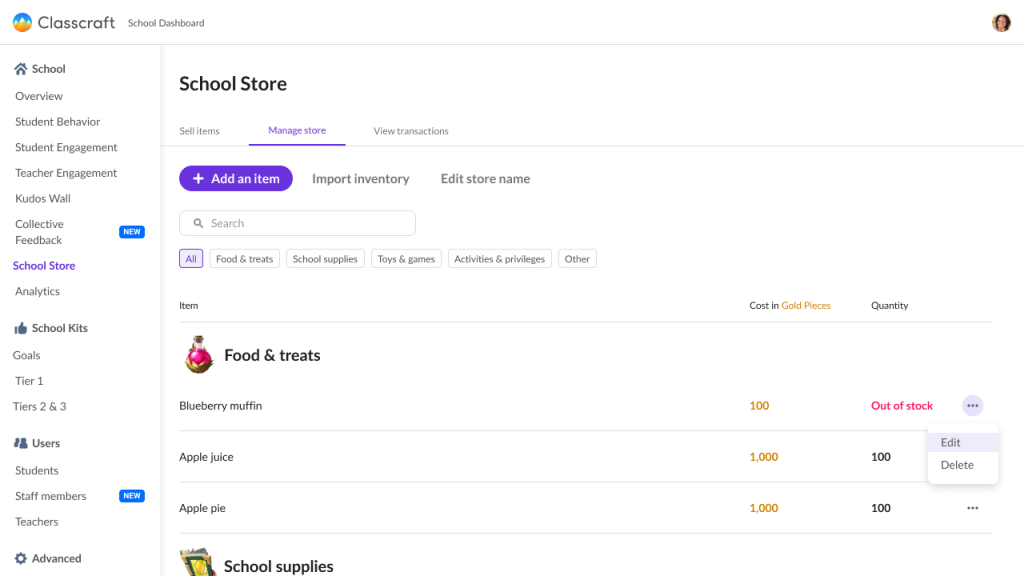Click the Classcraft logo icon
Screen dimensions: 1024x576
[22, 22]
